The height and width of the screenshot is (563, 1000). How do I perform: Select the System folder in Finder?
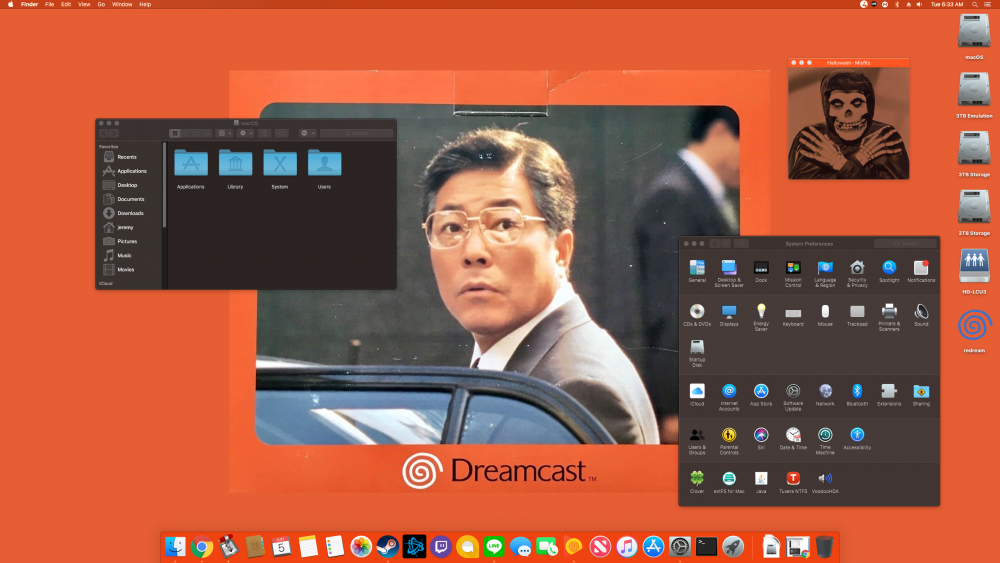(x=280, y=169)
